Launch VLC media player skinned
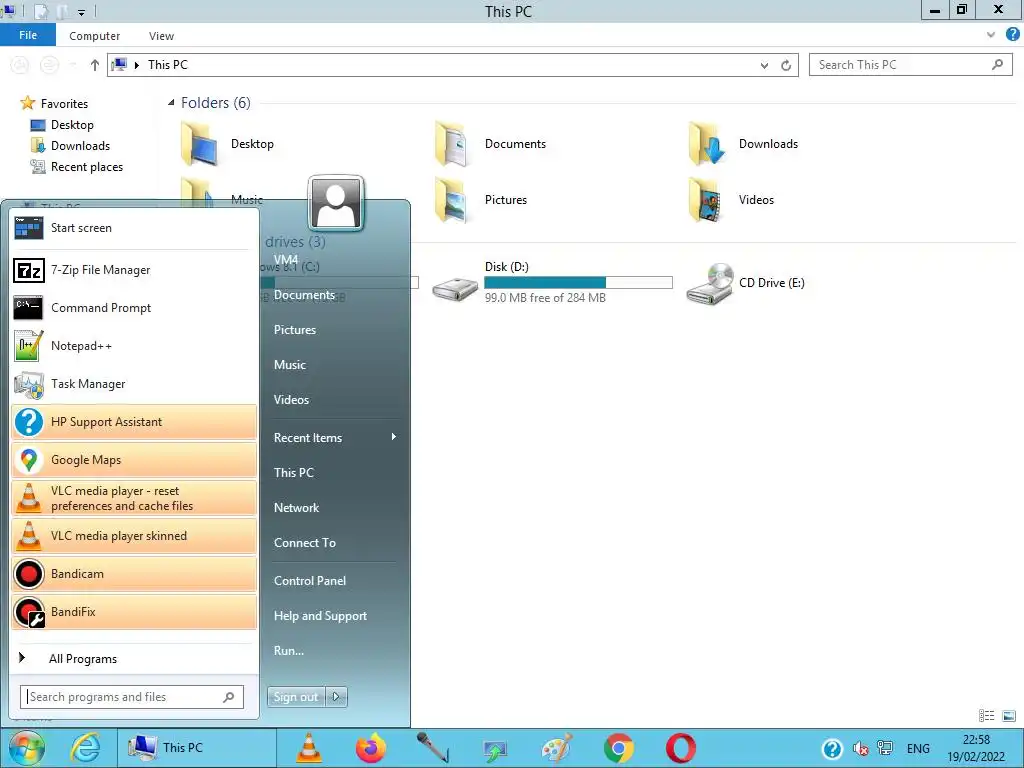The width and height of the screenshot is (1024, 768). coord(134,536)
